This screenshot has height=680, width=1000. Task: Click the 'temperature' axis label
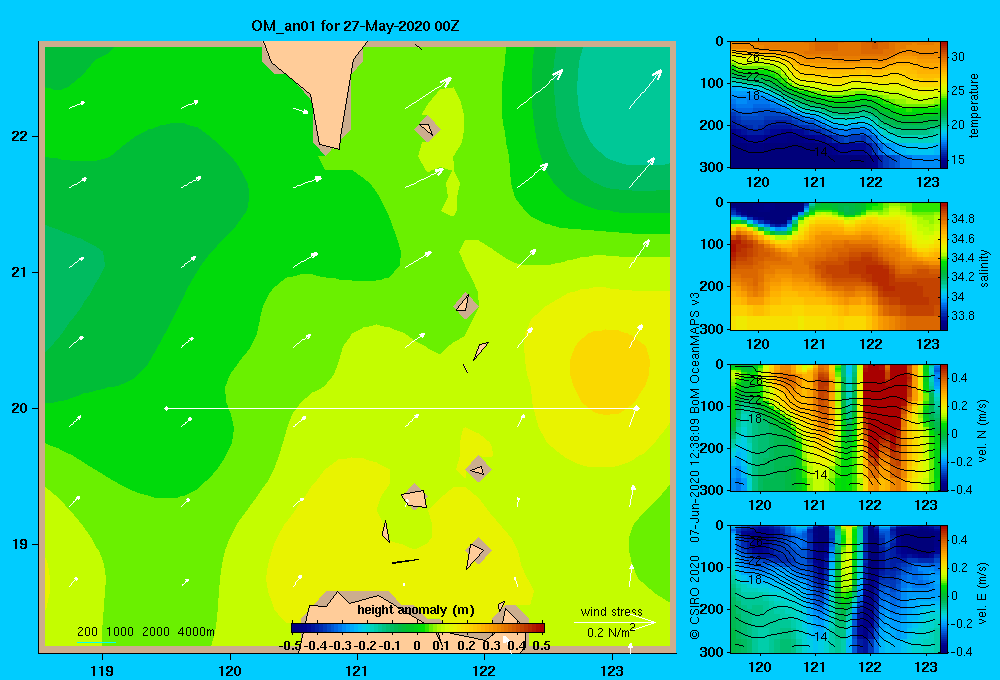974,105
